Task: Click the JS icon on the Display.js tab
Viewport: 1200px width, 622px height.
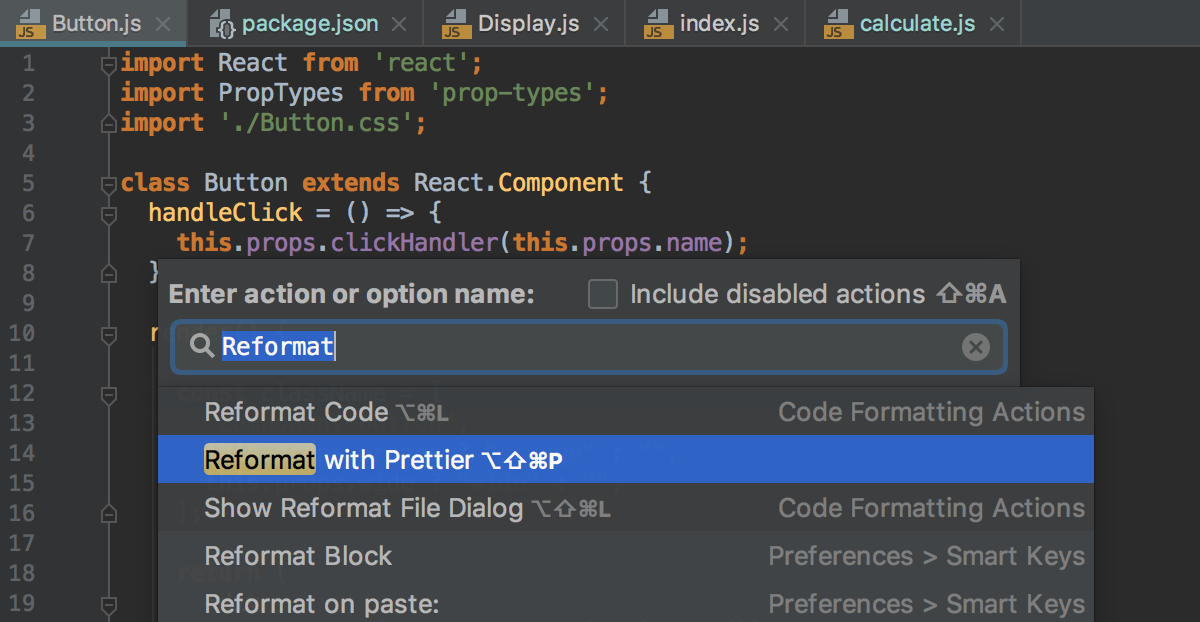Action: pos(456,23)
